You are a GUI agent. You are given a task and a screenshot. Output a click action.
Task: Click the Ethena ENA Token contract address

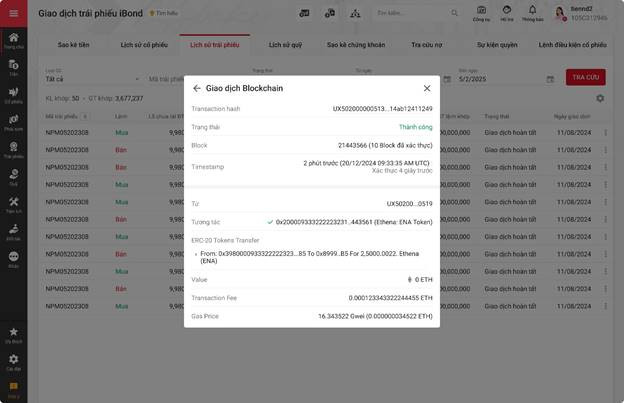coord(354,222)
